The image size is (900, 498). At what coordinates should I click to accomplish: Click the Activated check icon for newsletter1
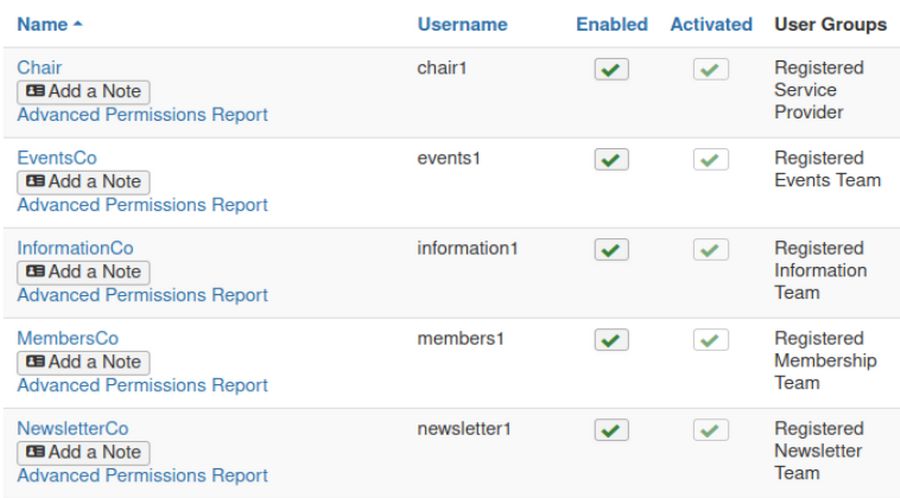(x=710, y=430)
